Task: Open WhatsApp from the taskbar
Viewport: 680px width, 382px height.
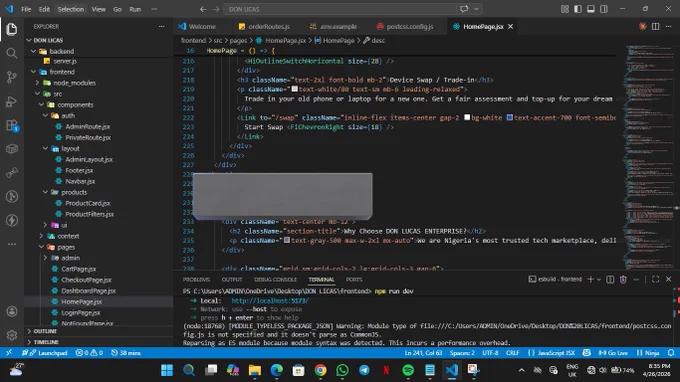Action: [342, 370]
